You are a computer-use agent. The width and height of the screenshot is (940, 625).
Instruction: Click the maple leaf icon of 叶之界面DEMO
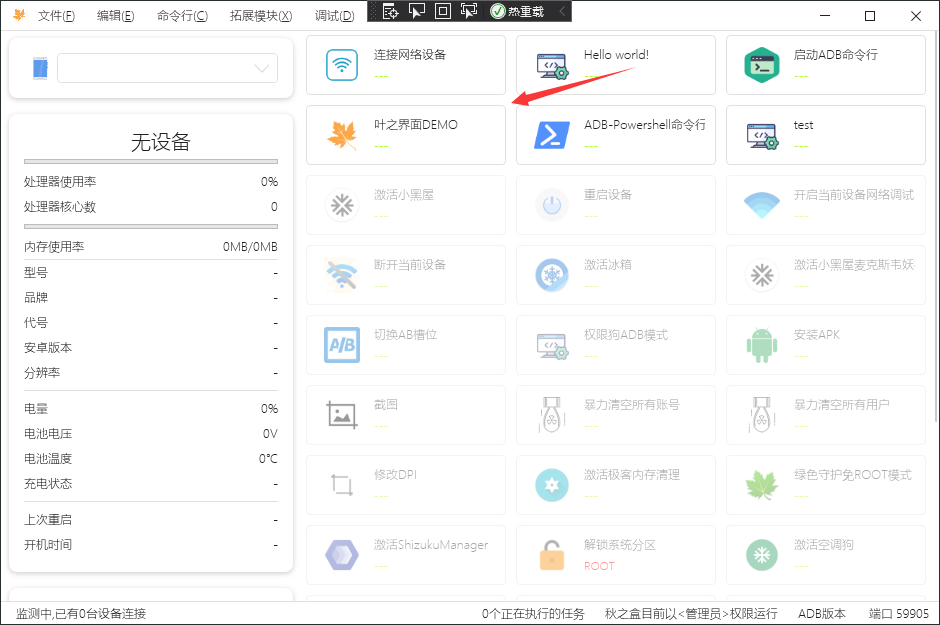(342, 135)
